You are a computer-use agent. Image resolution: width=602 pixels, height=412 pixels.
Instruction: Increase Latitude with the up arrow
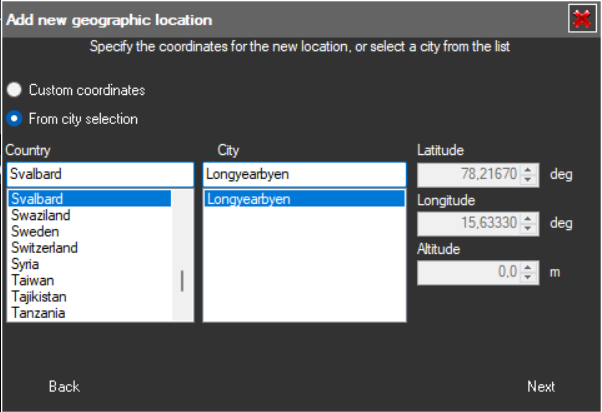(528, 170)
